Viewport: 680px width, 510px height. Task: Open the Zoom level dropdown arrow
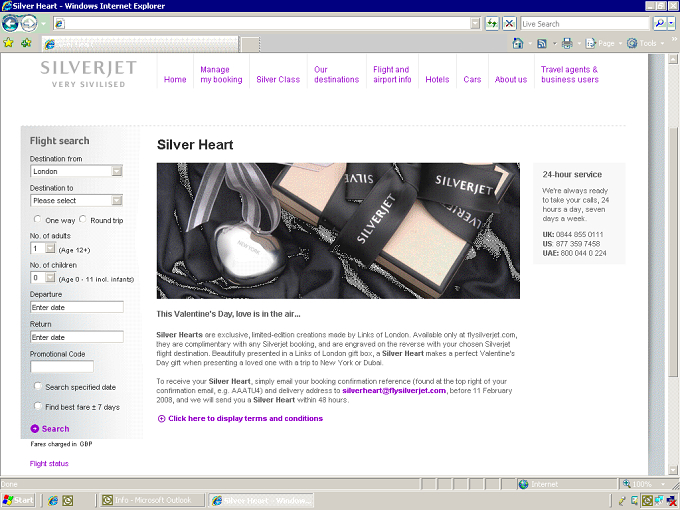(663, 484)
